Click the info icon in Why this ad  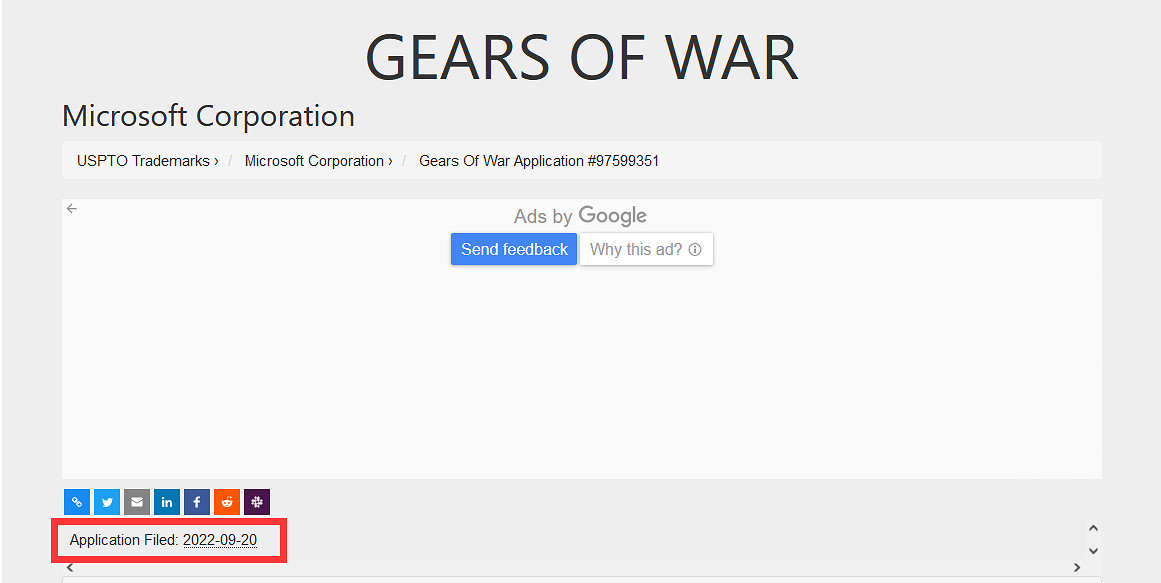pyautogui.click(x=695, y=250)
